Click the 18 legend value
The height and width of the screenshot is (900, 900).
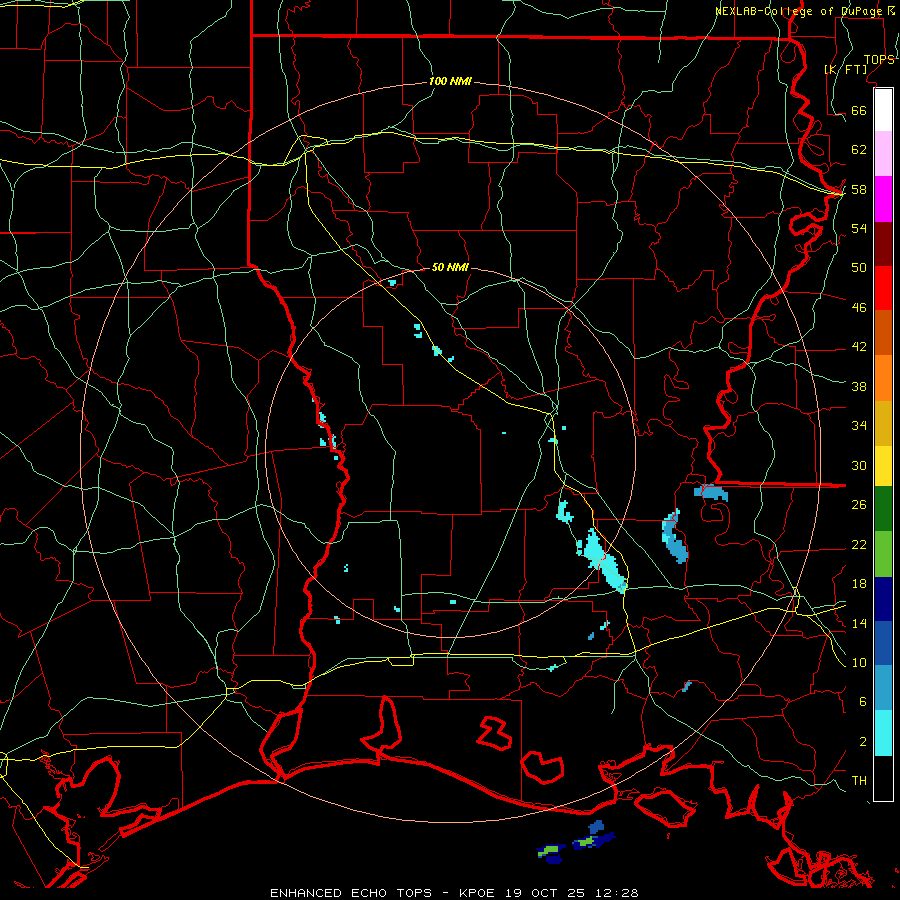click(x=859, y=584)
